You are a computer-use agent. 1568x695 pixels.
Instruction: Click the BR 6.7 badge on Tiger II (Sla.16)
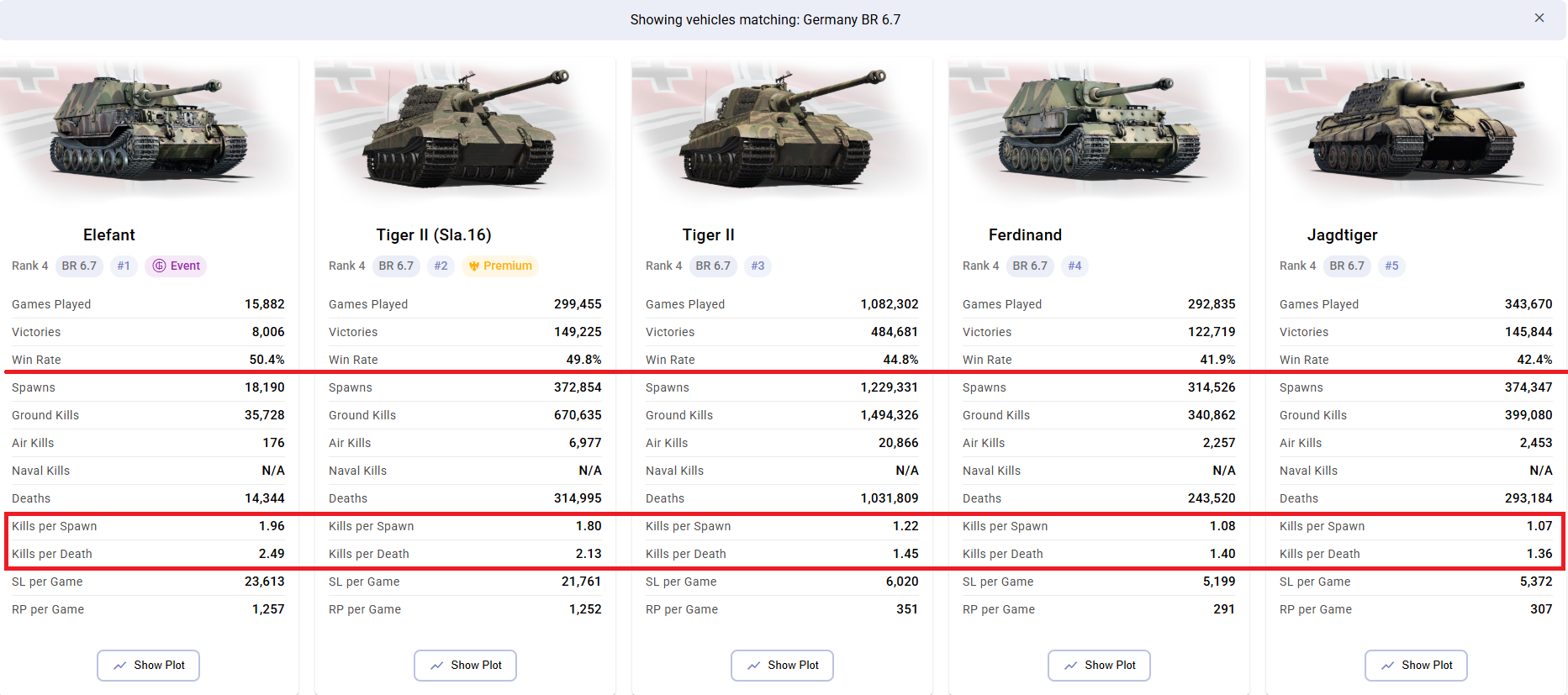tap(396, 266)
